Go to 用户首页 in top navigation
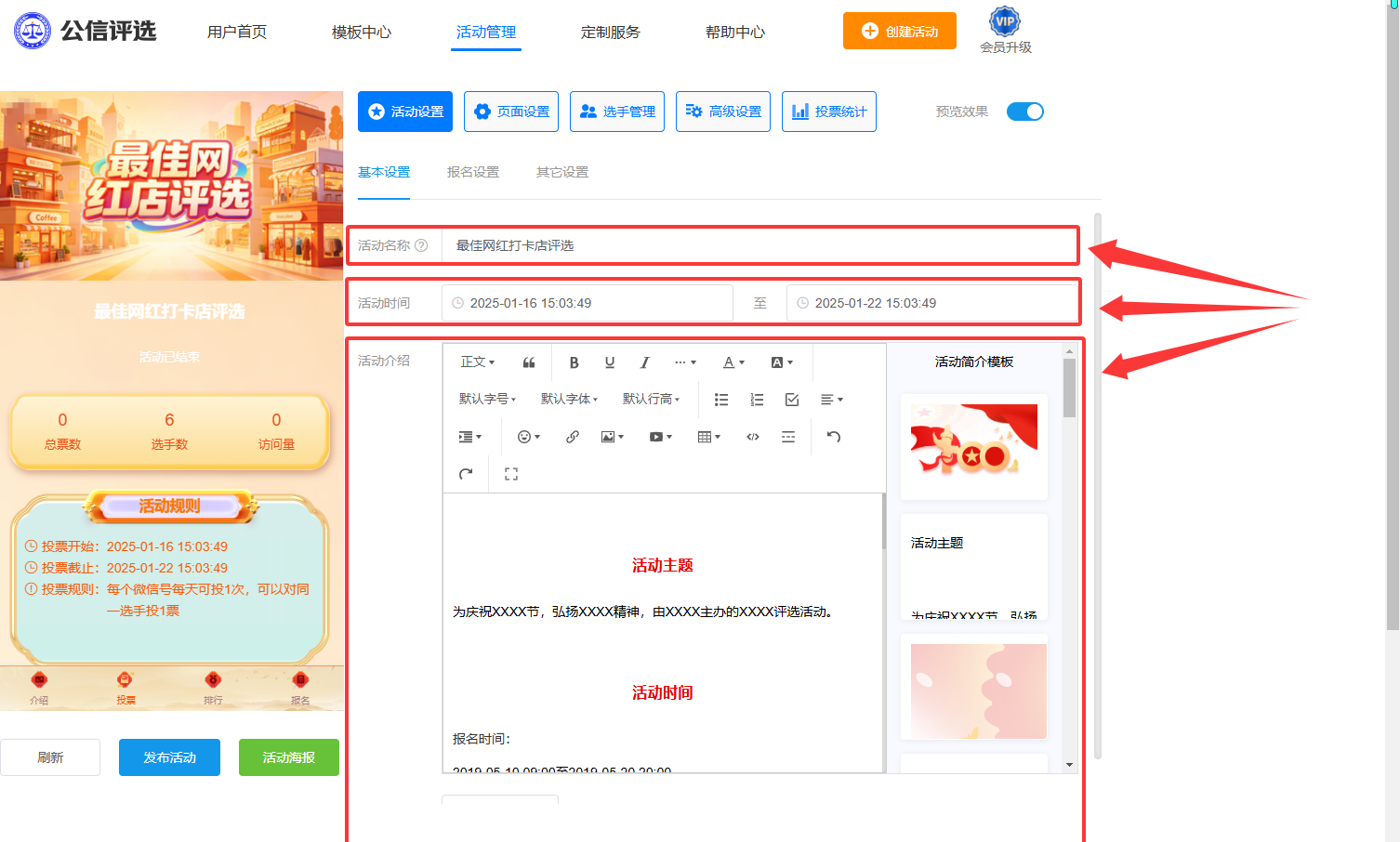Image resolution: width=1400 pixels, height=842 pixels. [237, 32]
